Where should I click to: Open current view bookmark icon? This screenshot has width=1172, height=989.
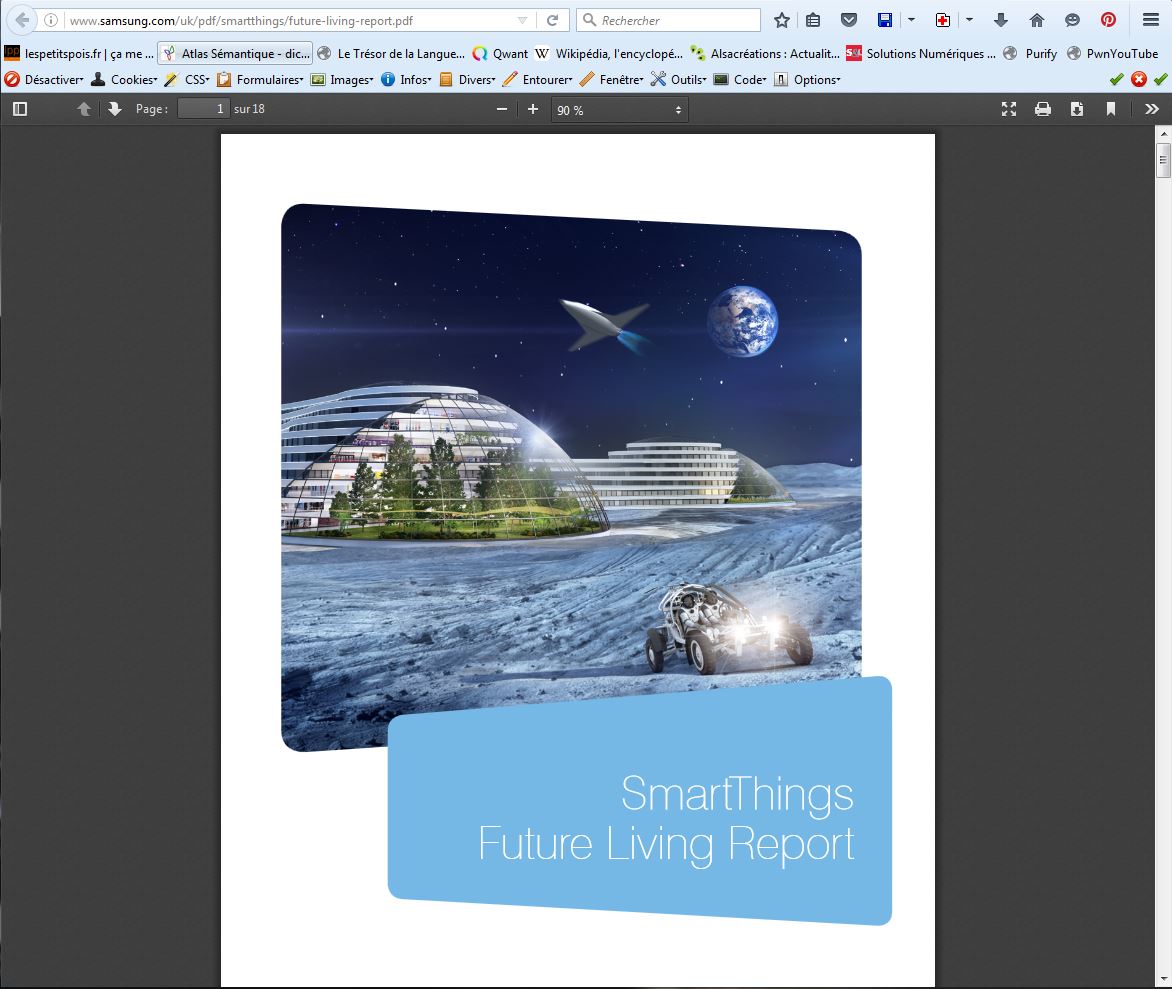click(1111, 109)
